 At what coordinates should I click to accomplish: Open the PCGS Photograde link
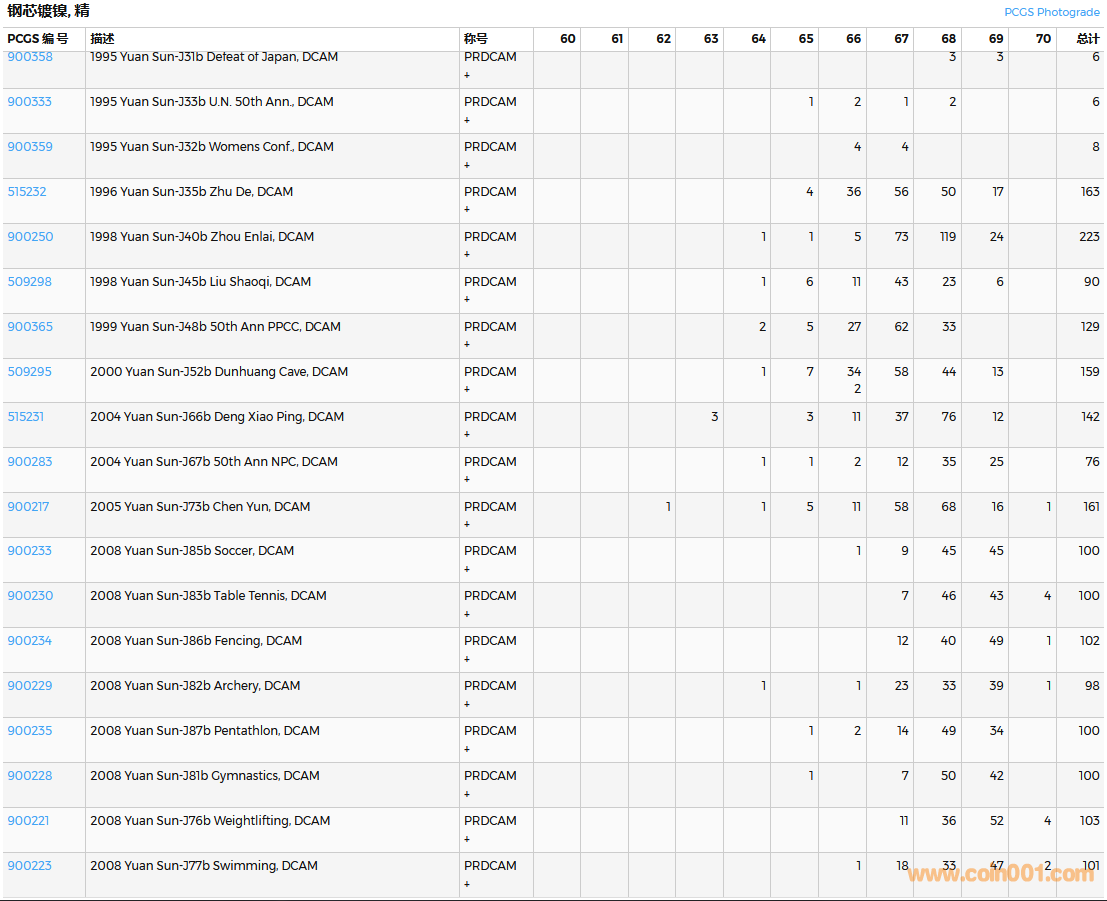(1051, 12)
